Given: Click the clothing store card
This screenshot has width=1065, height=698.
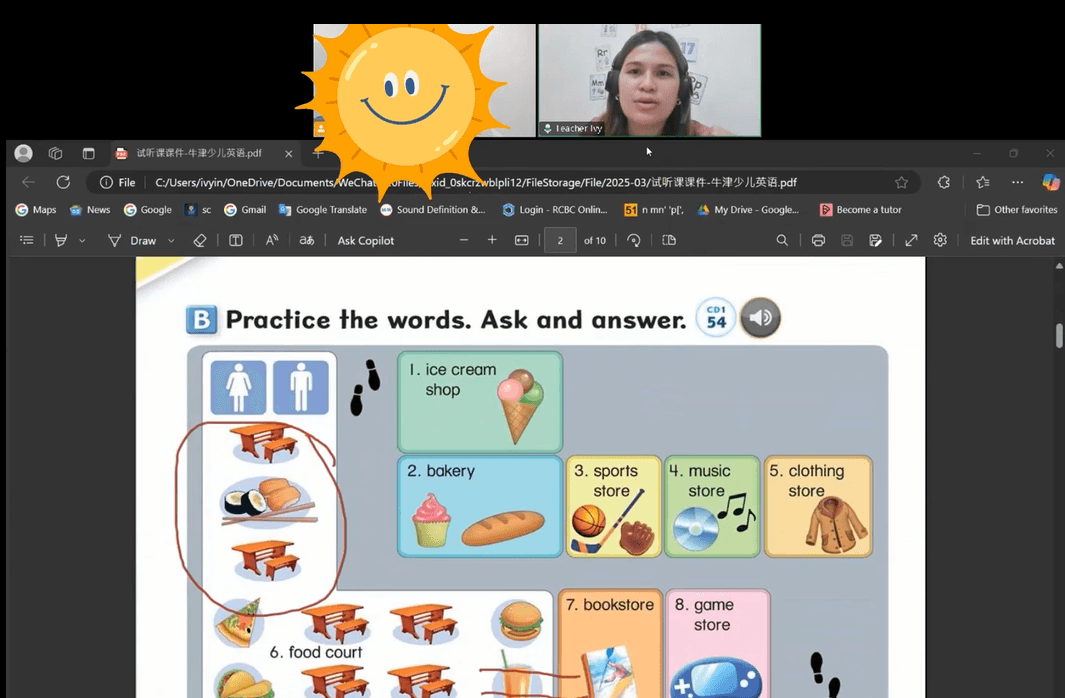Looking at the screenshot, I should (818, 507).
